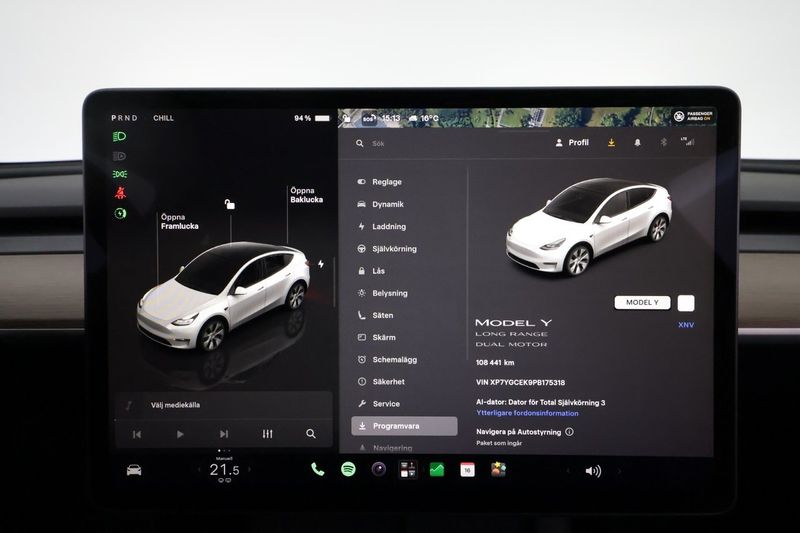Tap info icon beside Navigera på Autostyrning
Image resolution: width=800 pixels, height=533 pixels.
[x=569, y=432]
